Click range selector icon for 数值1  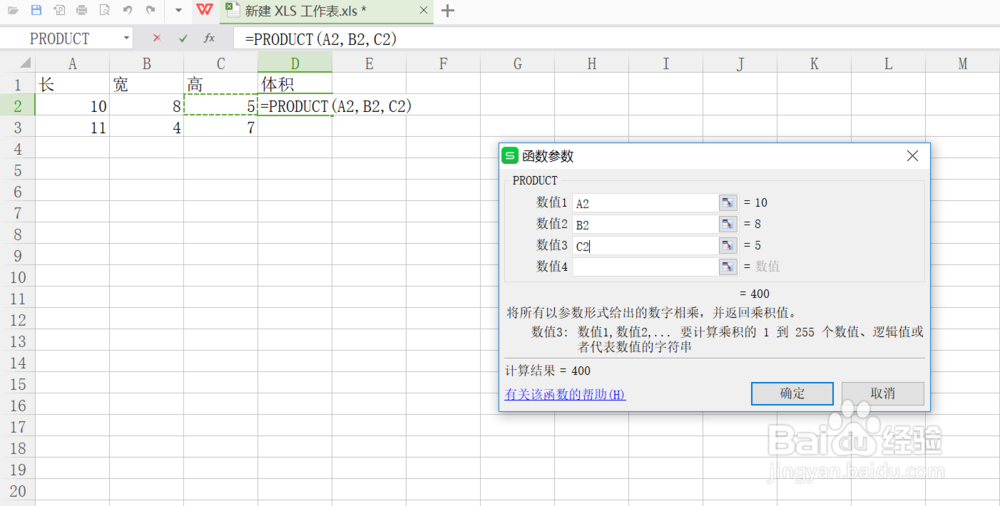728,203
